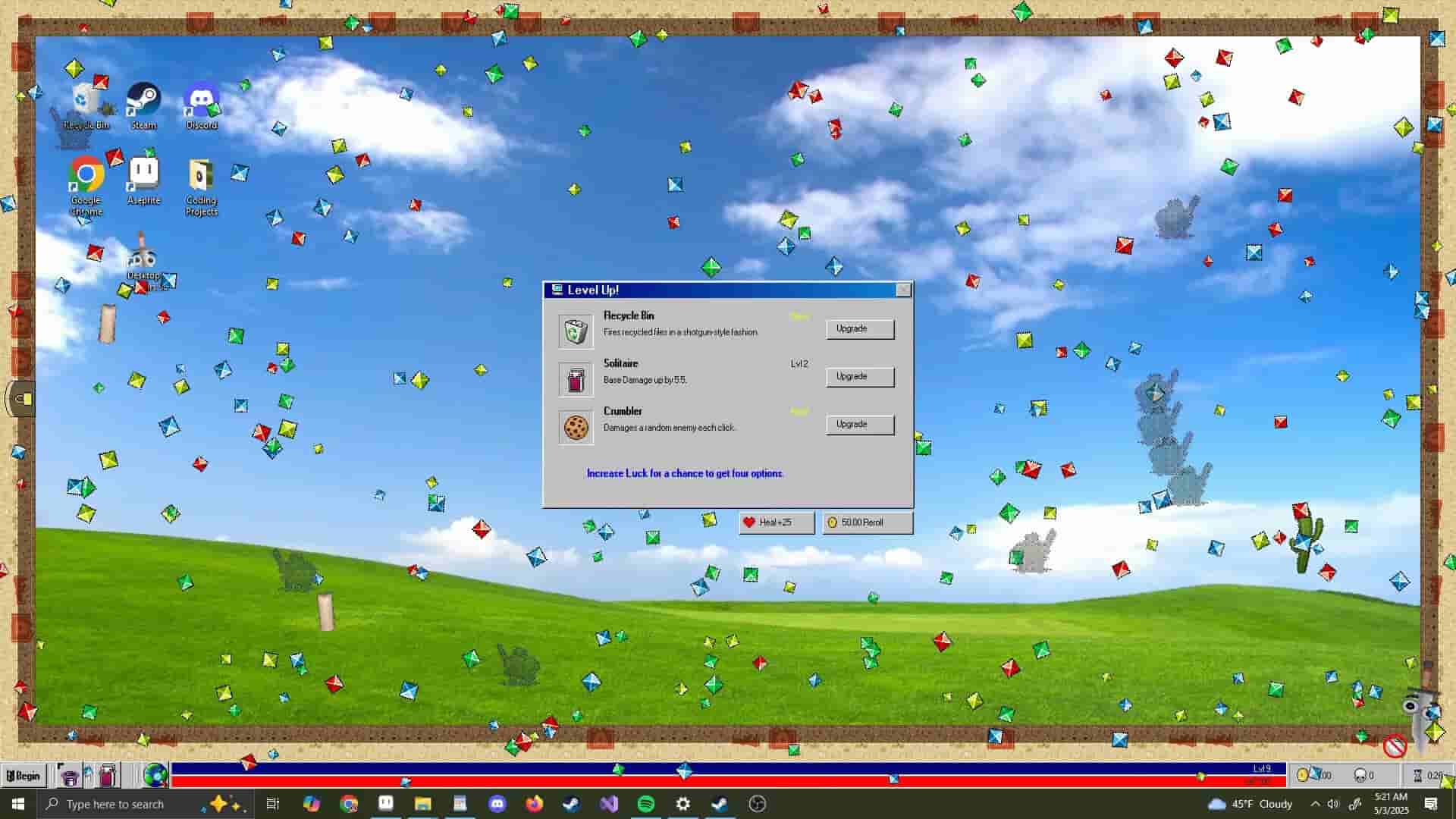Click the recycle bin weapon on the game taskbar
The height and width of the screenshot is (819, 1456).
point(71,775)
